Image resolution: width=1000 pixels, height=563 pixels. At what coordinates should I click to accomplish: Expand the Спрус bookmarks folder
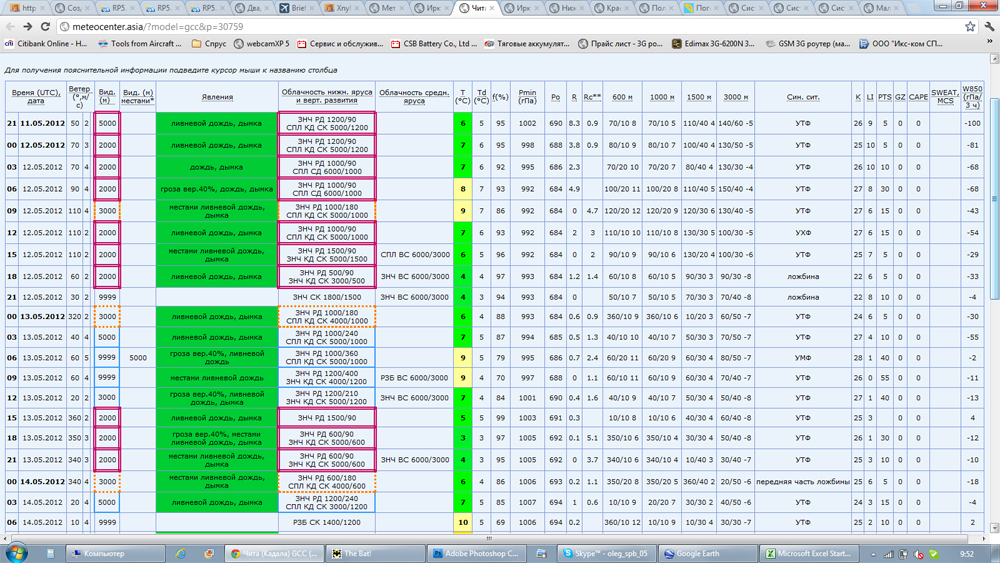(209, 44)
